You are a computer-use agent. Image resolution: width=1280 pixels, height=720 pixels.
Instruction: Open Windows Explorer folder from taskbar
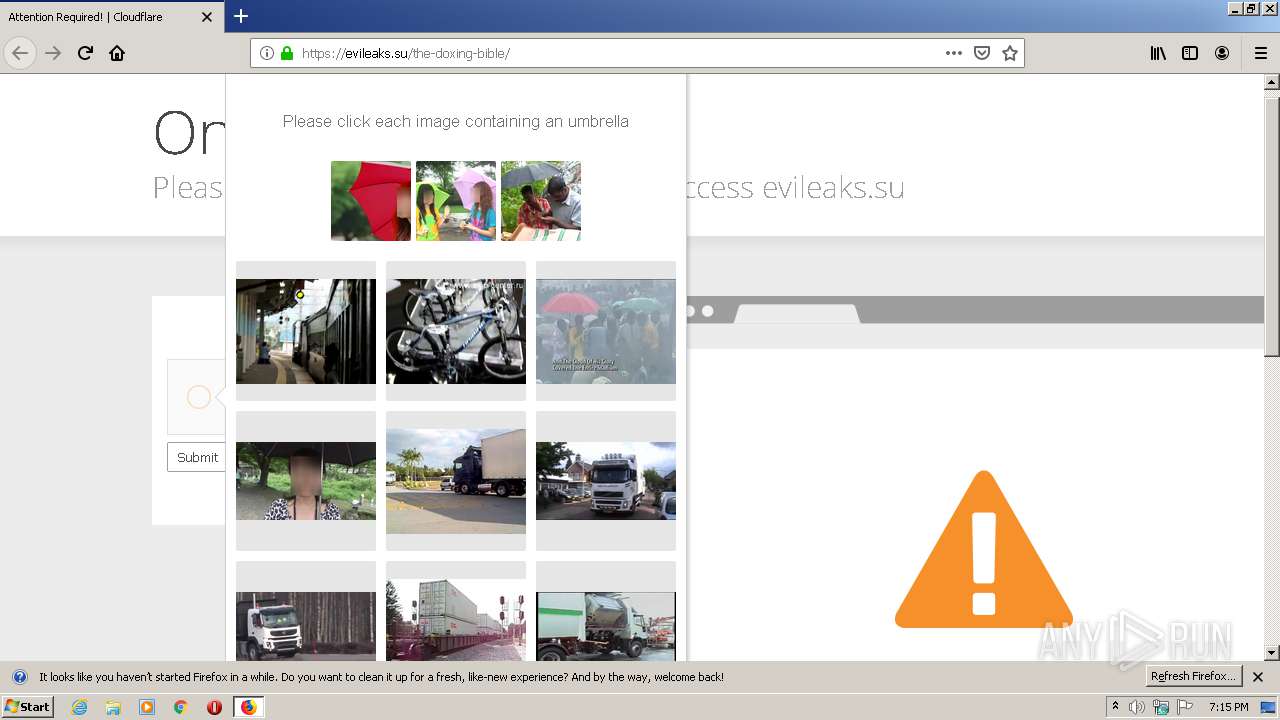pyautogui.click(x=113, y=707)
